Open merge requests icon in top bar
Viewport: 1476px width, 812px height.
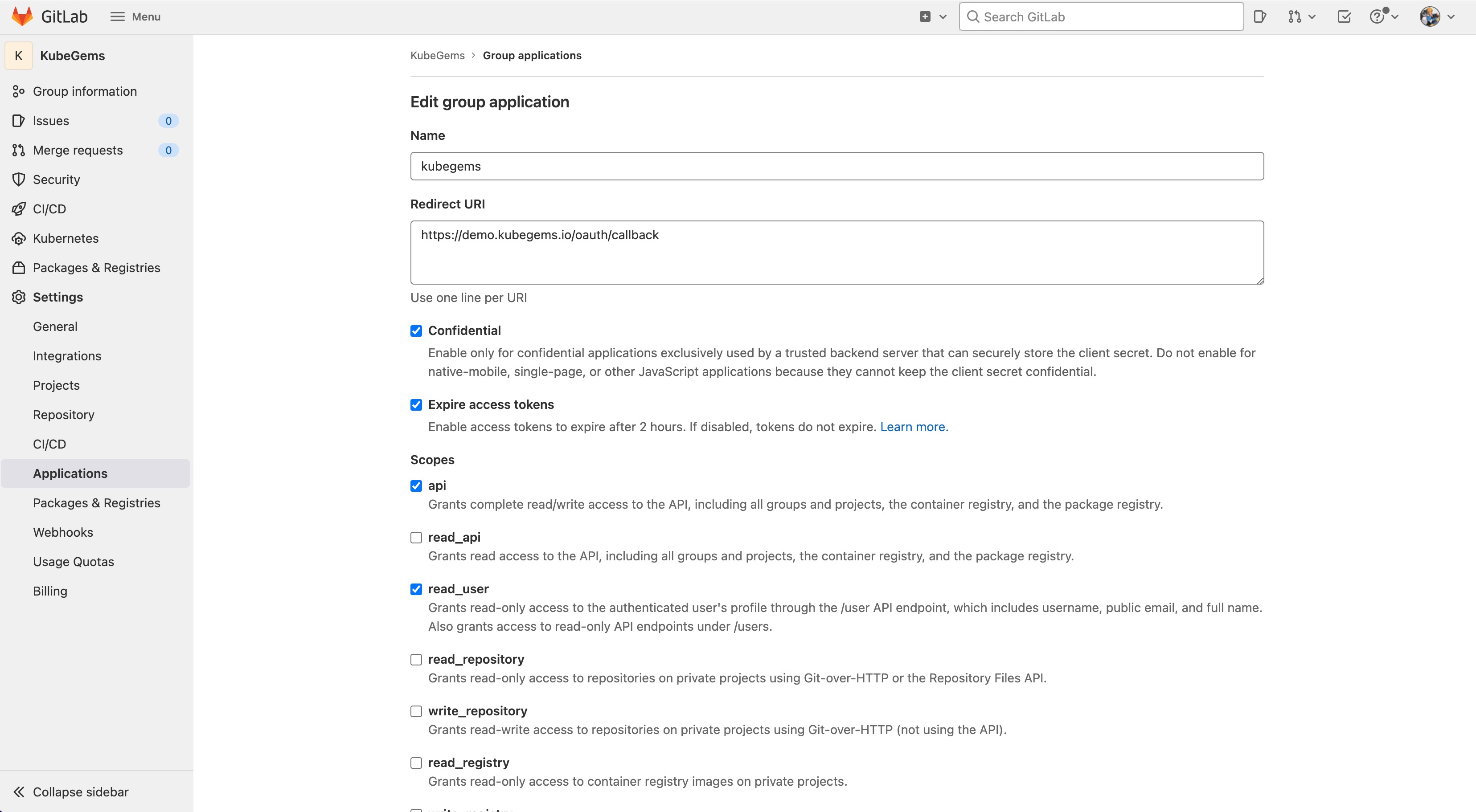(1294, 16)
